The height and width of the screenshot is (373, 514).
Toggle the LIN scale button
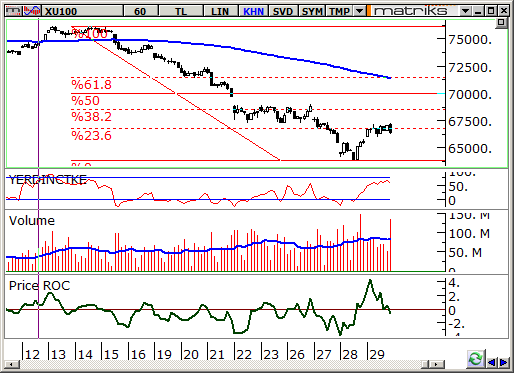(220, 11)
